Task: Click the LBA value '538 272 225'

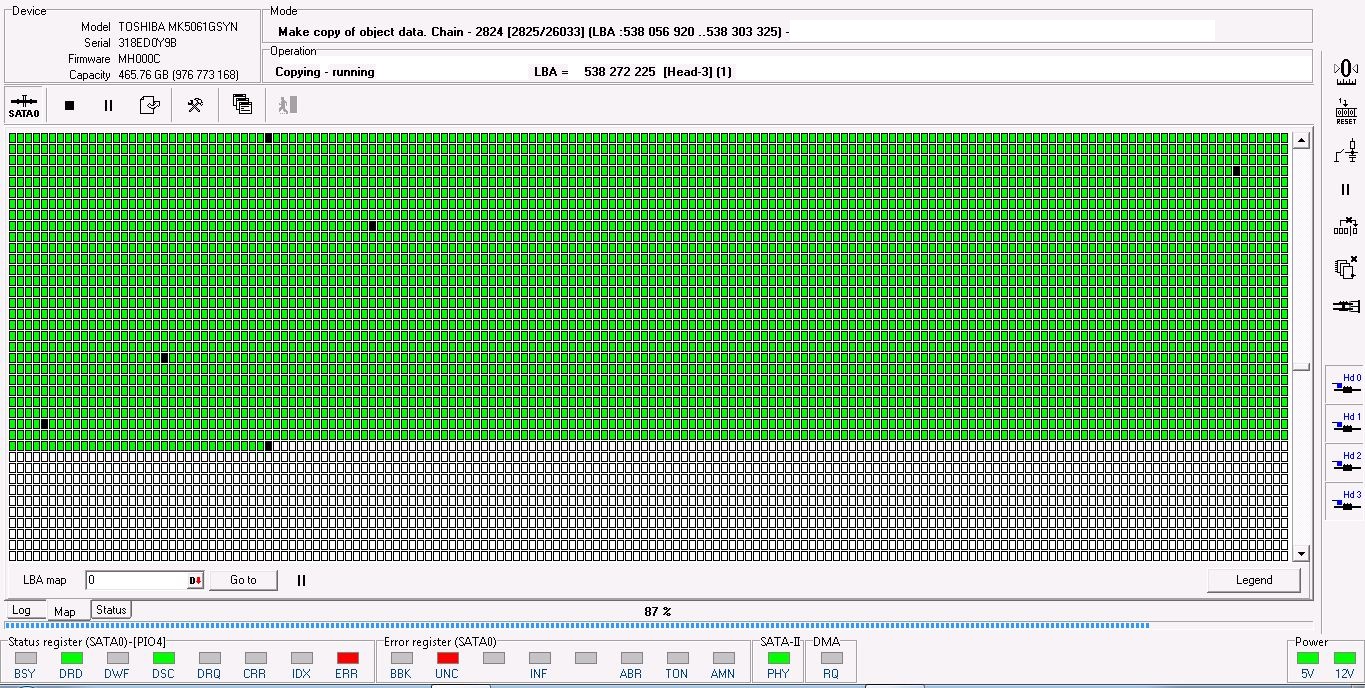Action: tap(620, 72)
